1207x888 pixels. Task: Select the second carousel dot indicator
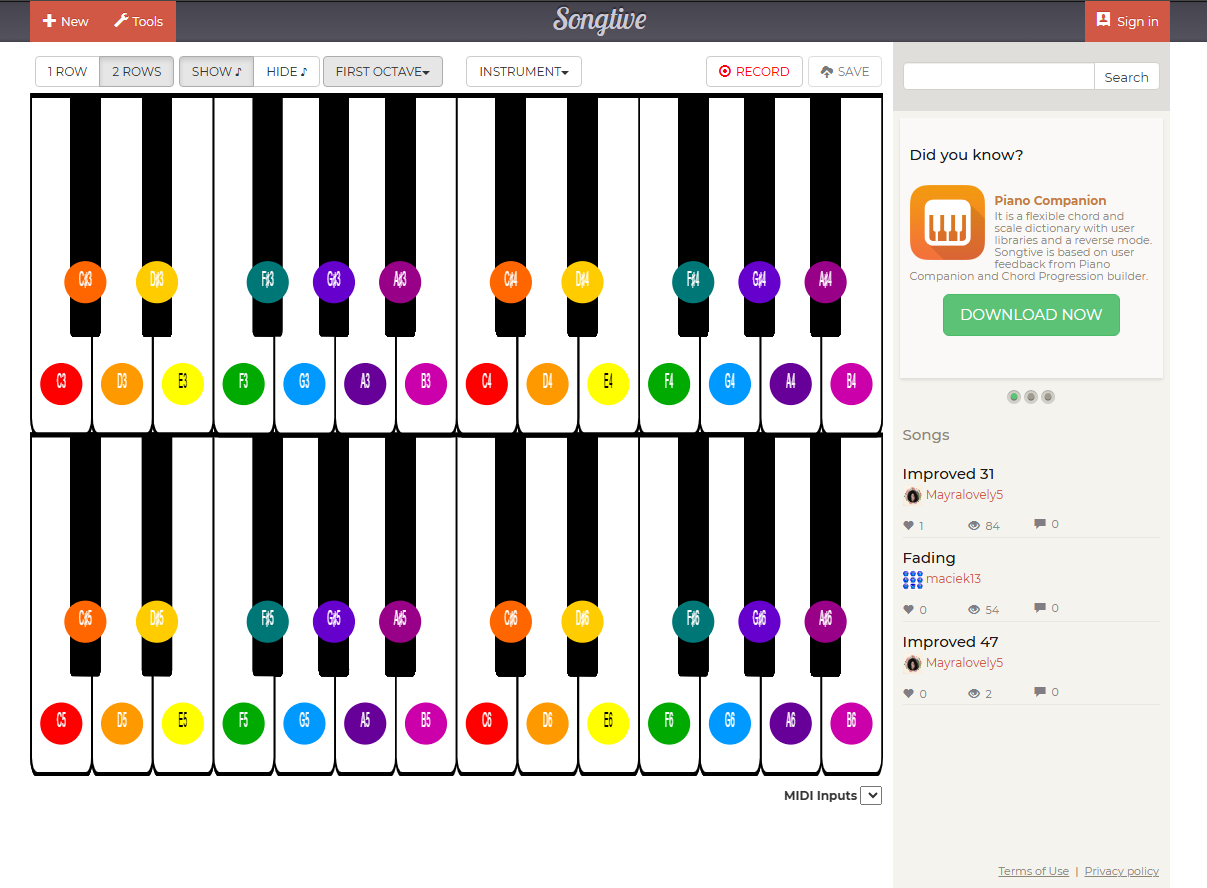(x=1031, y=397)
